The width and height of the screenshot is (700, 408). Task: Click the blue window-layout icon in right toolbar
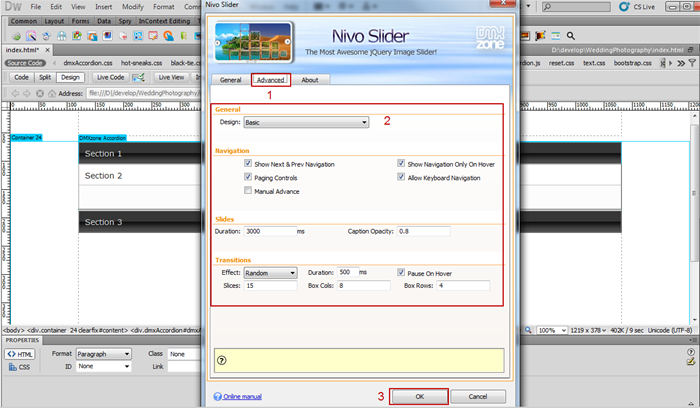pos(555,36)
